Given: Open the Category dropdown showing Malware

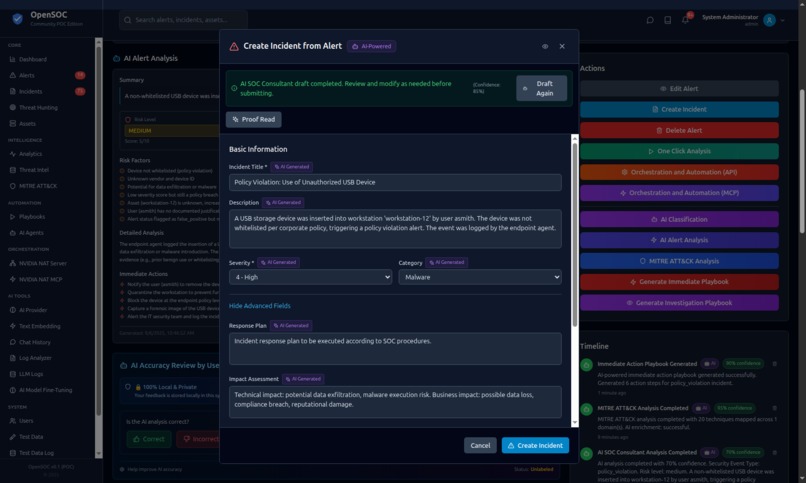Looking at the screenshot, I should [480, 277].
